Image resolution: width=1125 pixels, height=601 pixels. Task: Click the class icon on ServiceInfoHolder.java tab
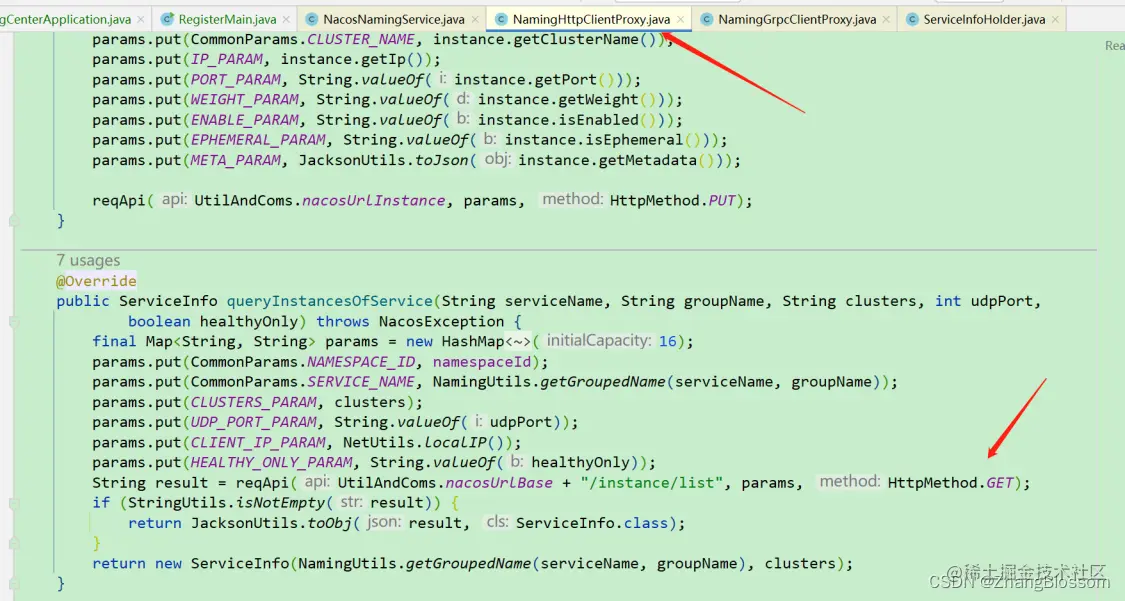pos(912,19)
